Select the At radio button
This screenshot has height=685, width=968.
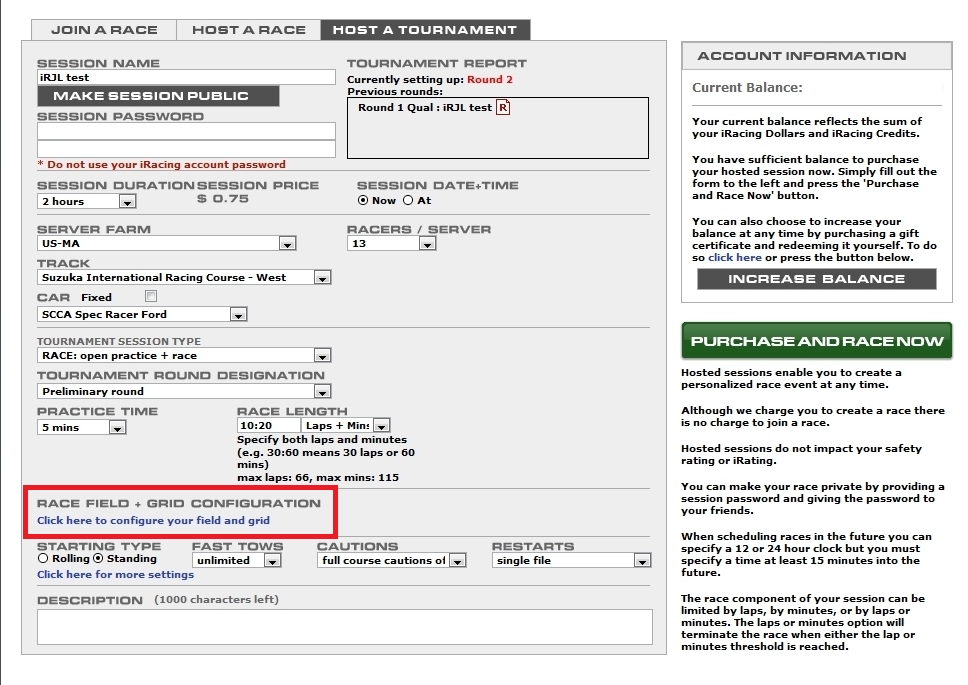pos(408,200)
